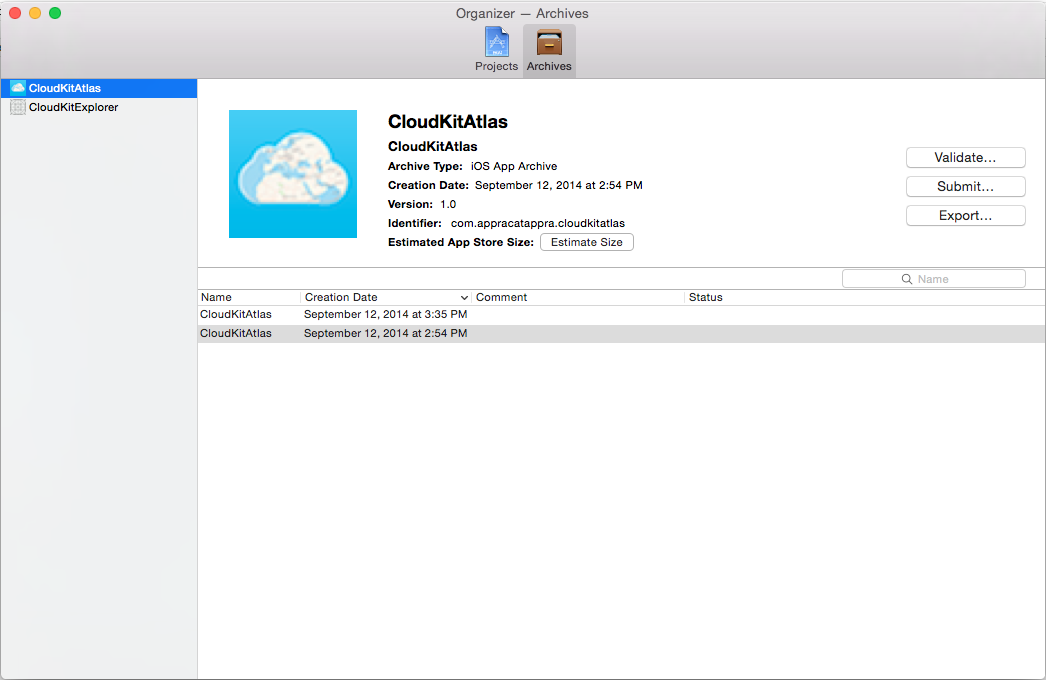Open the Projects view icon in toolbar
This screenshot has width=1046, height=680.
pyautogui.click(x=496, y=44)
